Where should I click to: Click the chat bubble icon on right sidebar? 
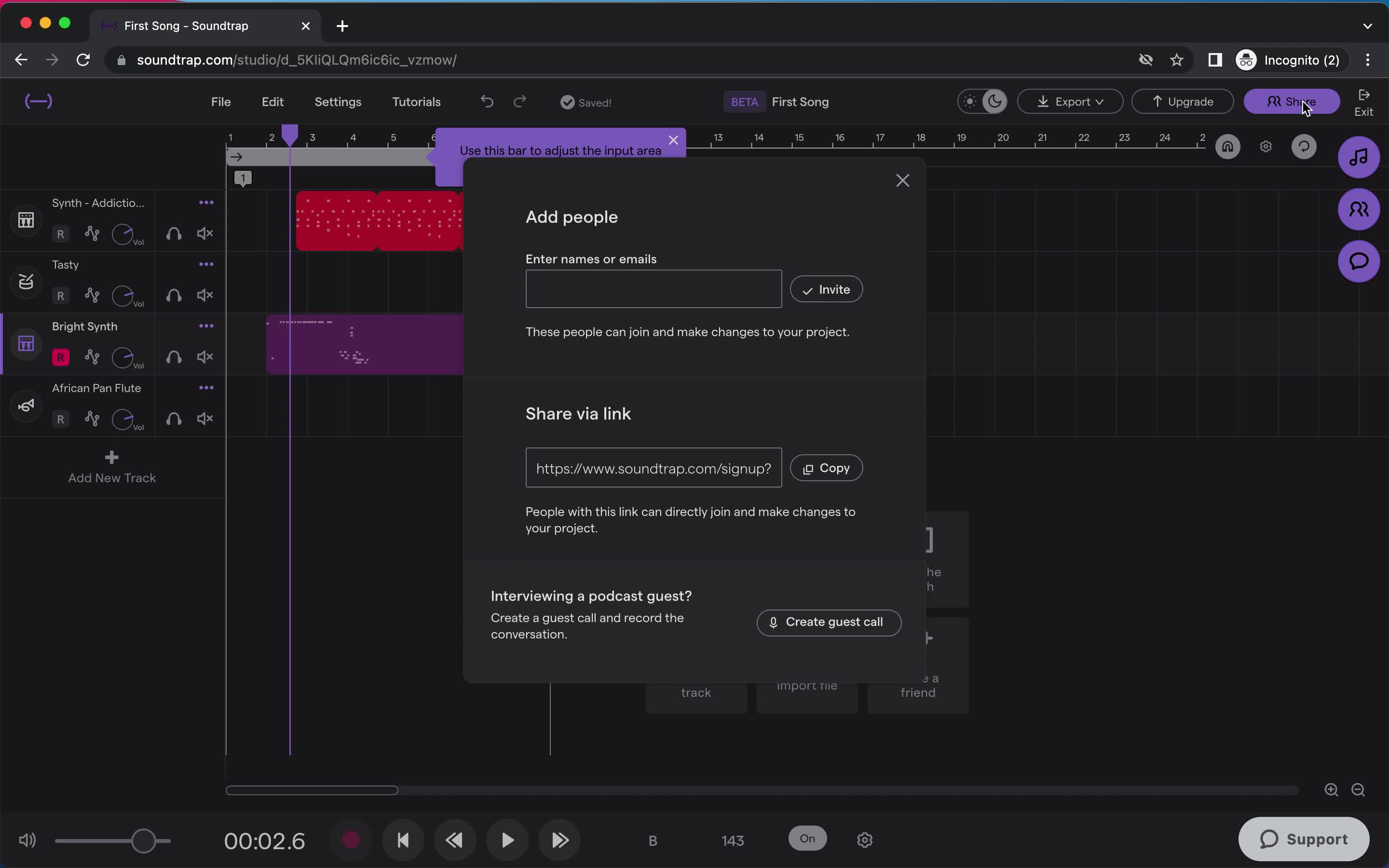pyautogui.click(x=1359, y=261)
